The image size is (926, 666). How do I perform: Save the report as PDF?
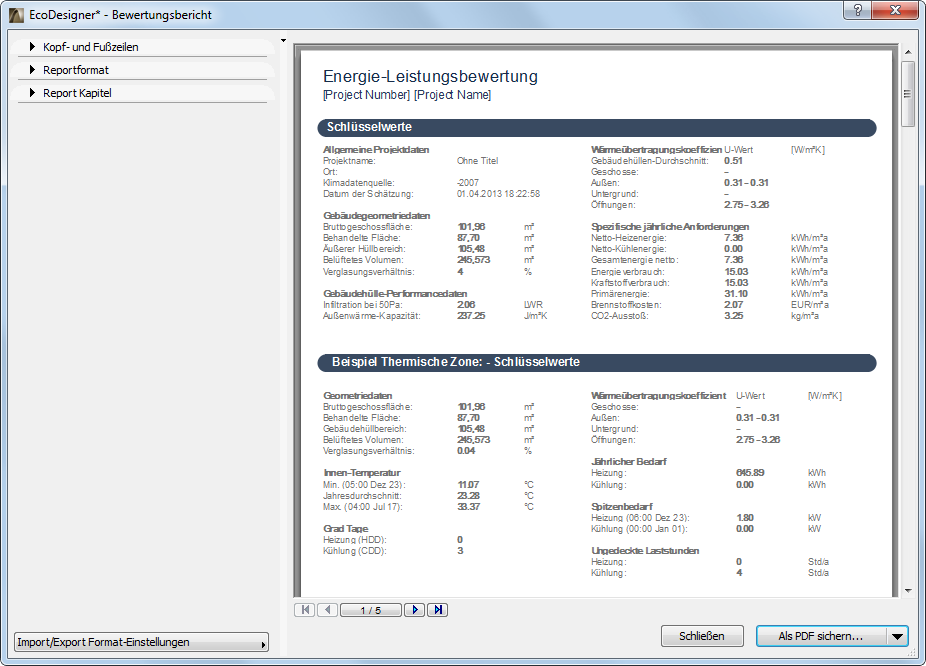[x=822, y=636]
